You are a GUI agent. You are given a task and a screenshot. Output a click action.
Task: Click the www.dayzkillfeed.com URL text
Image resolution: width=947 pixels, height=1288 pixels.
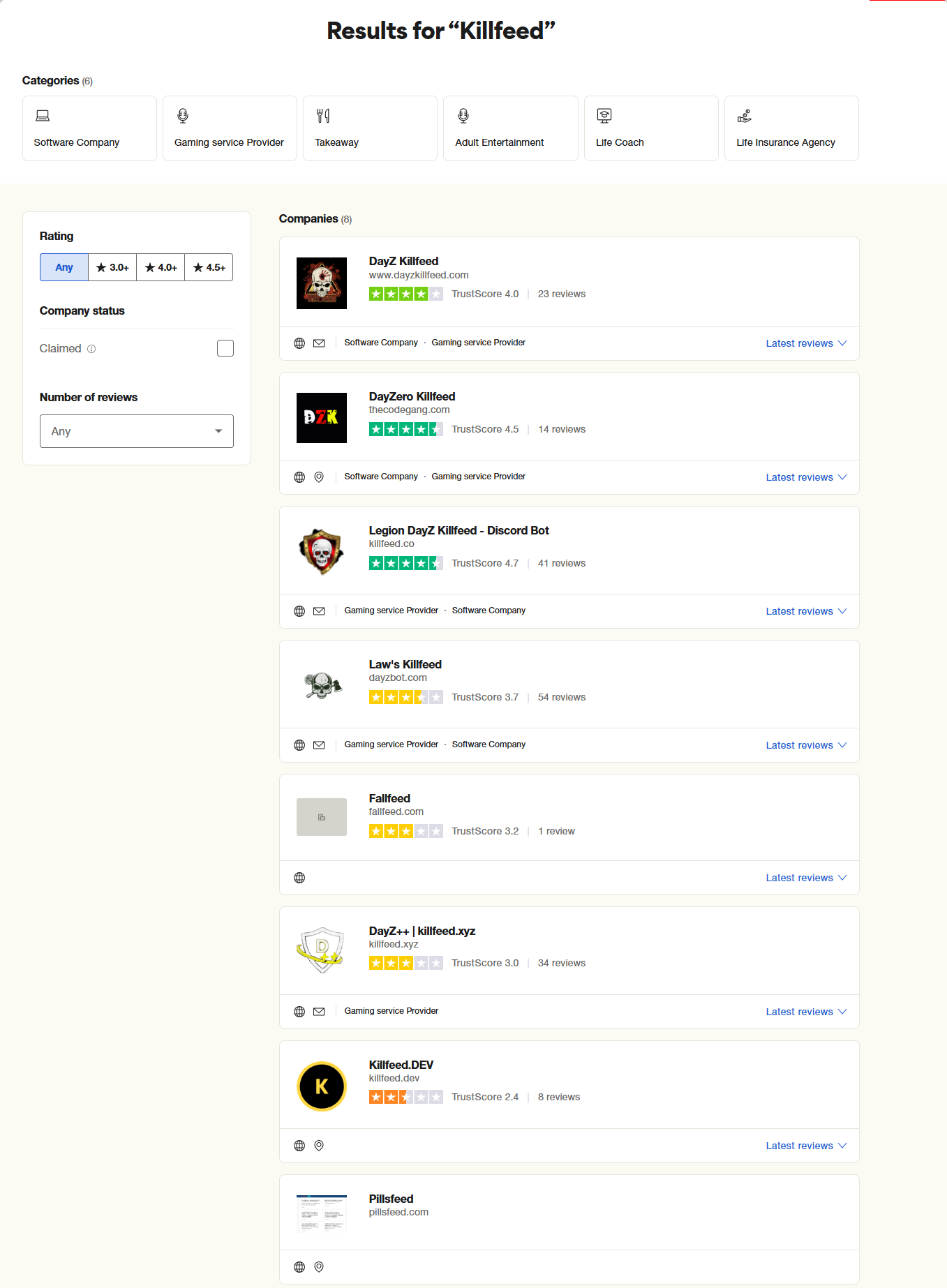point(419,276)
